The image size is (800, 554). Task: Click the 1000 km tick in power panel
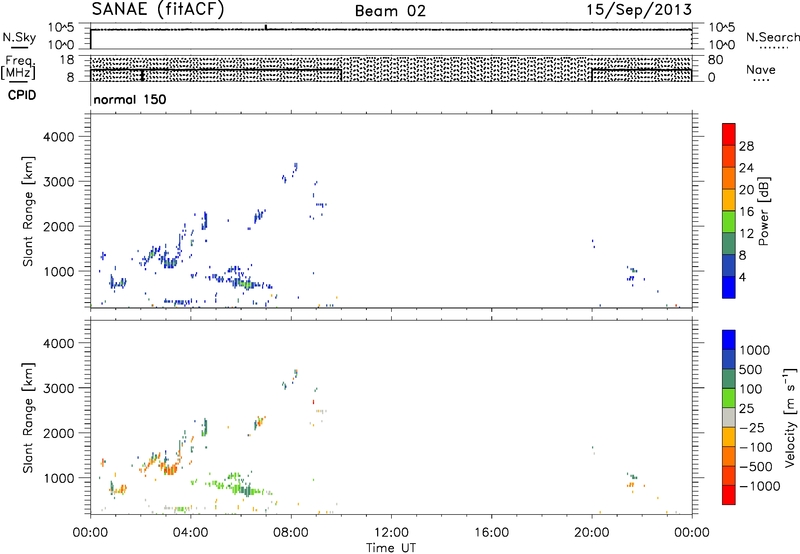(x=59, y=271)
